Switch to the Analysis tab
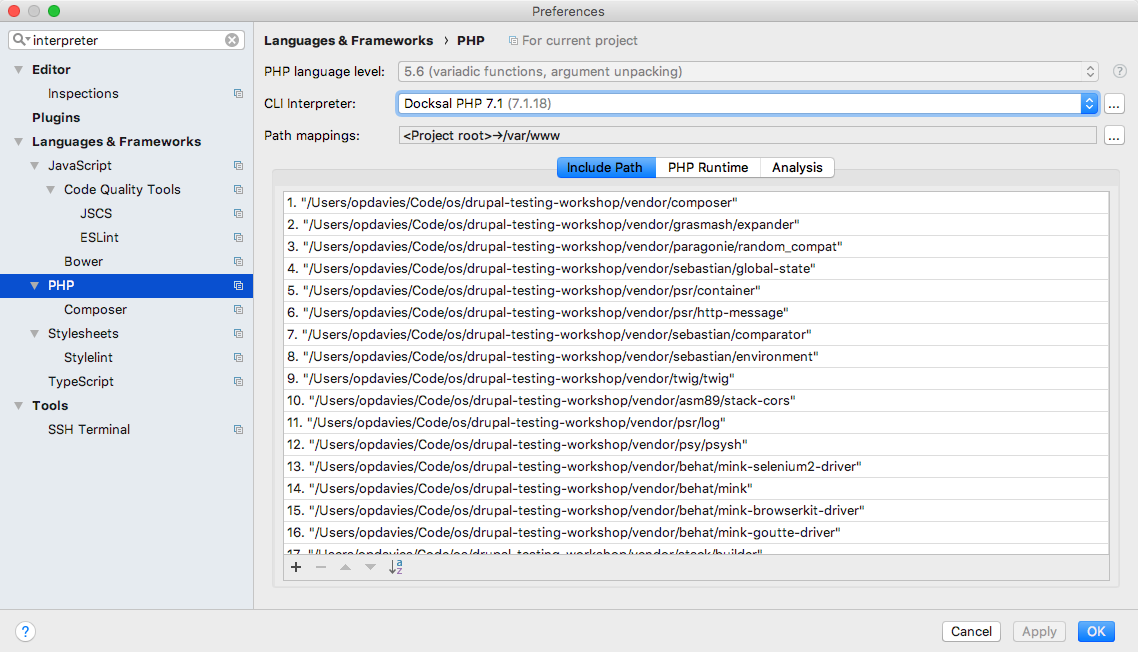Screen dimensions: 1138x652 point(797,168)
